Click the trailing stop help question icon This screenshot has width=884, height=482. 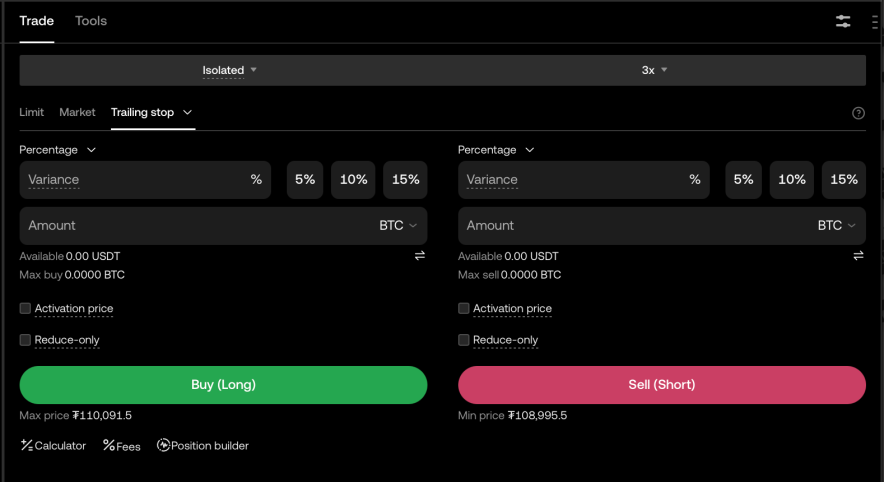click(x=858, y=113)
